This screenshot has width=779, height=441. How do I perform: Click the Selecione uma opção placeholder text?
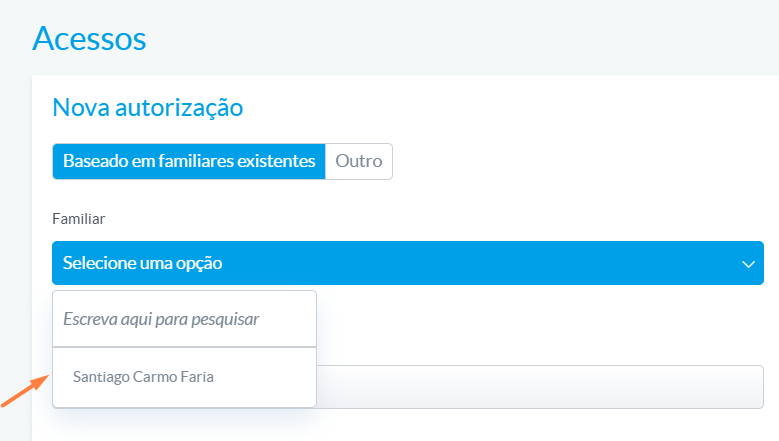143,263
